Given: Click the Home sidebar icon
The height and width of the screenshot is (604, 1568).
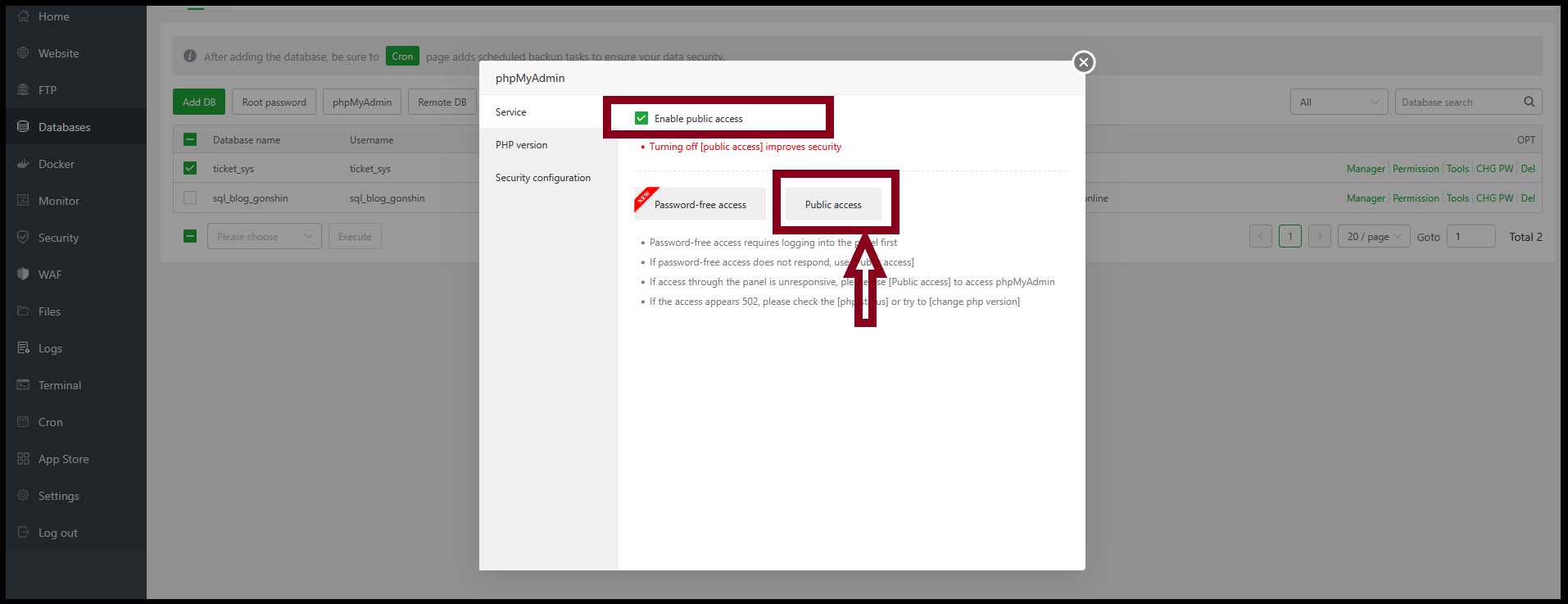Looking at the screenshot, I should pyautogui.click(x=23, y=16).
